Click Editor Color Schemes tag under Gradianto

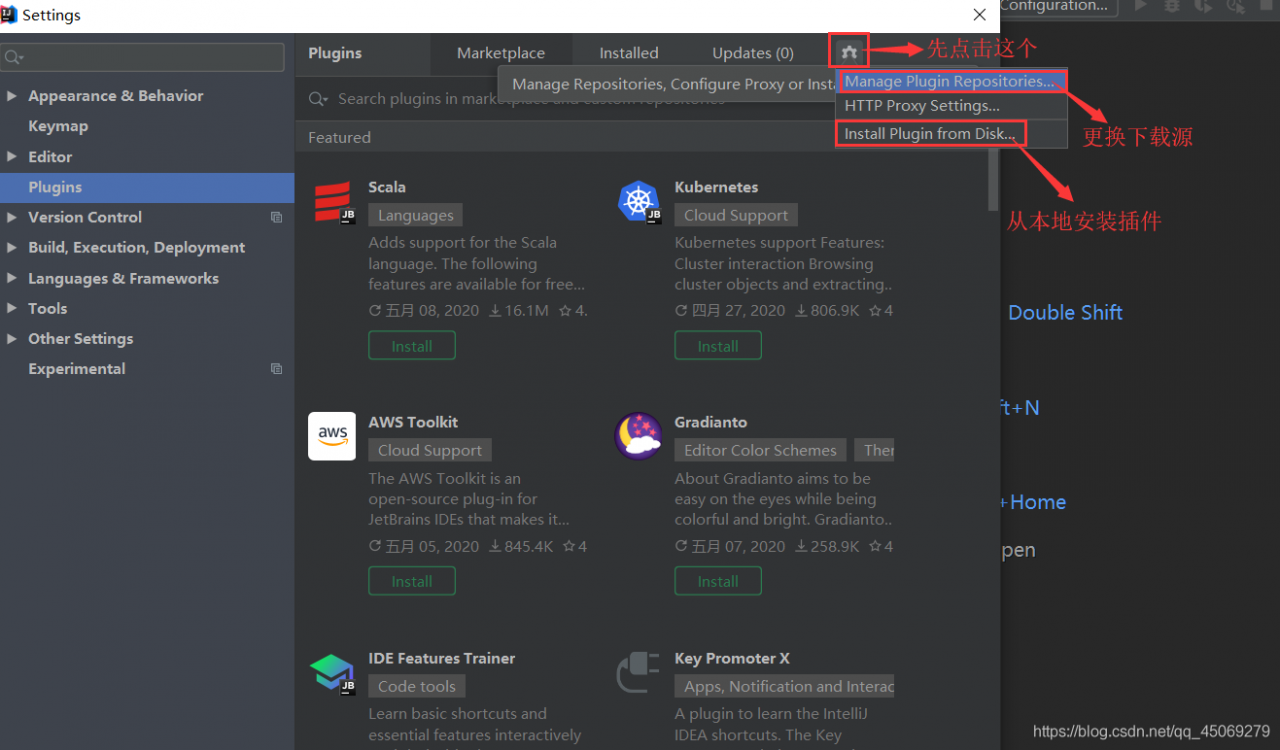[760, 451]
